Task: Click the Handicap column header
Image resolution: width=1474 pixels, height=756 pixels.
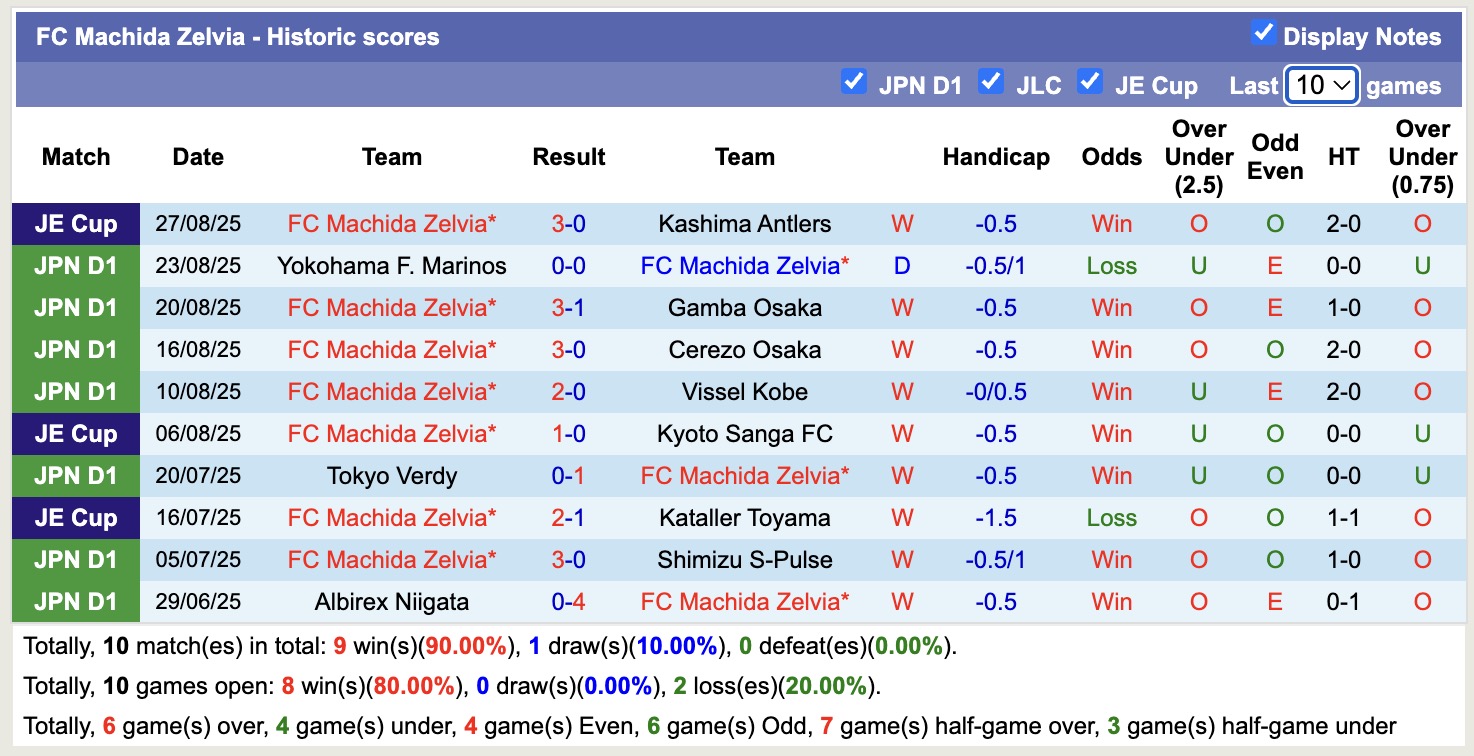Action: point(995,157)
